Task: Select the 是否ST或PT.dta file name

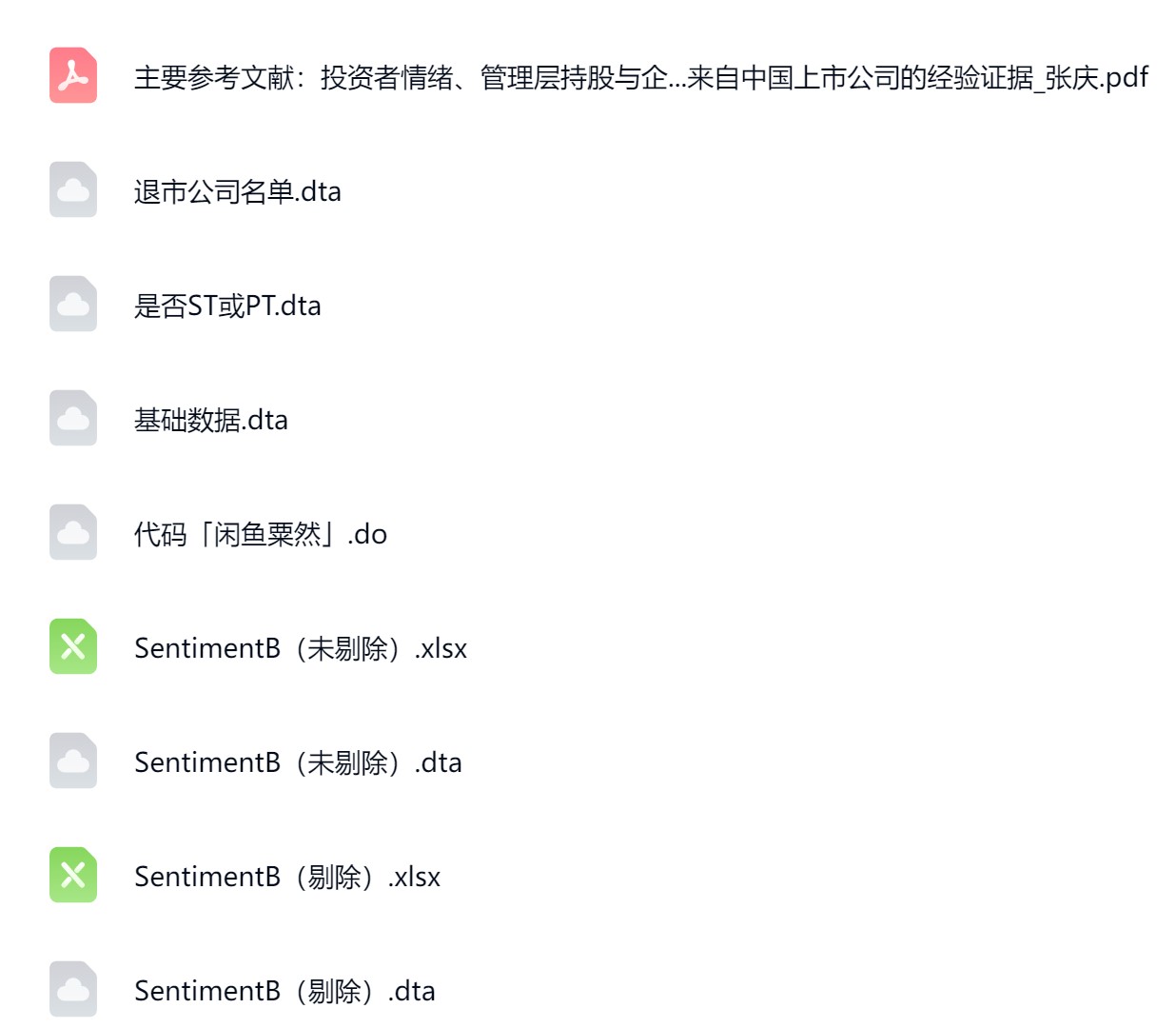Action: coord(227,306)
